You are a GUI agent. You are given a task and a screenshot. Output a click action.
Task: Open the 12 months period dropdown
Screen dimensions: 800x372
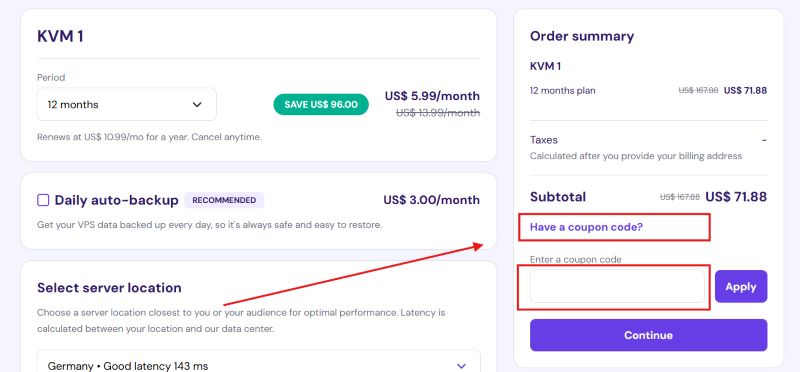127,105
